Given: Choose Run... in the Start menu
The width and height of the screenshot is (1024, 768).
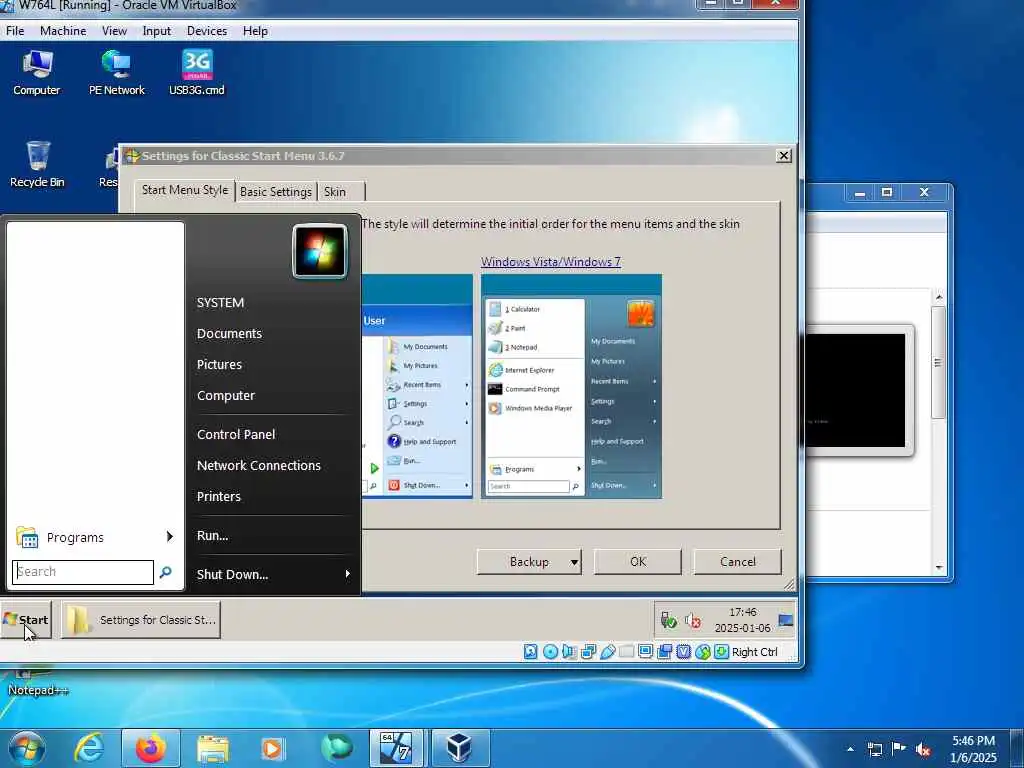Looking at the screenshot, I should pyautogui.click(x=212, y=536).
